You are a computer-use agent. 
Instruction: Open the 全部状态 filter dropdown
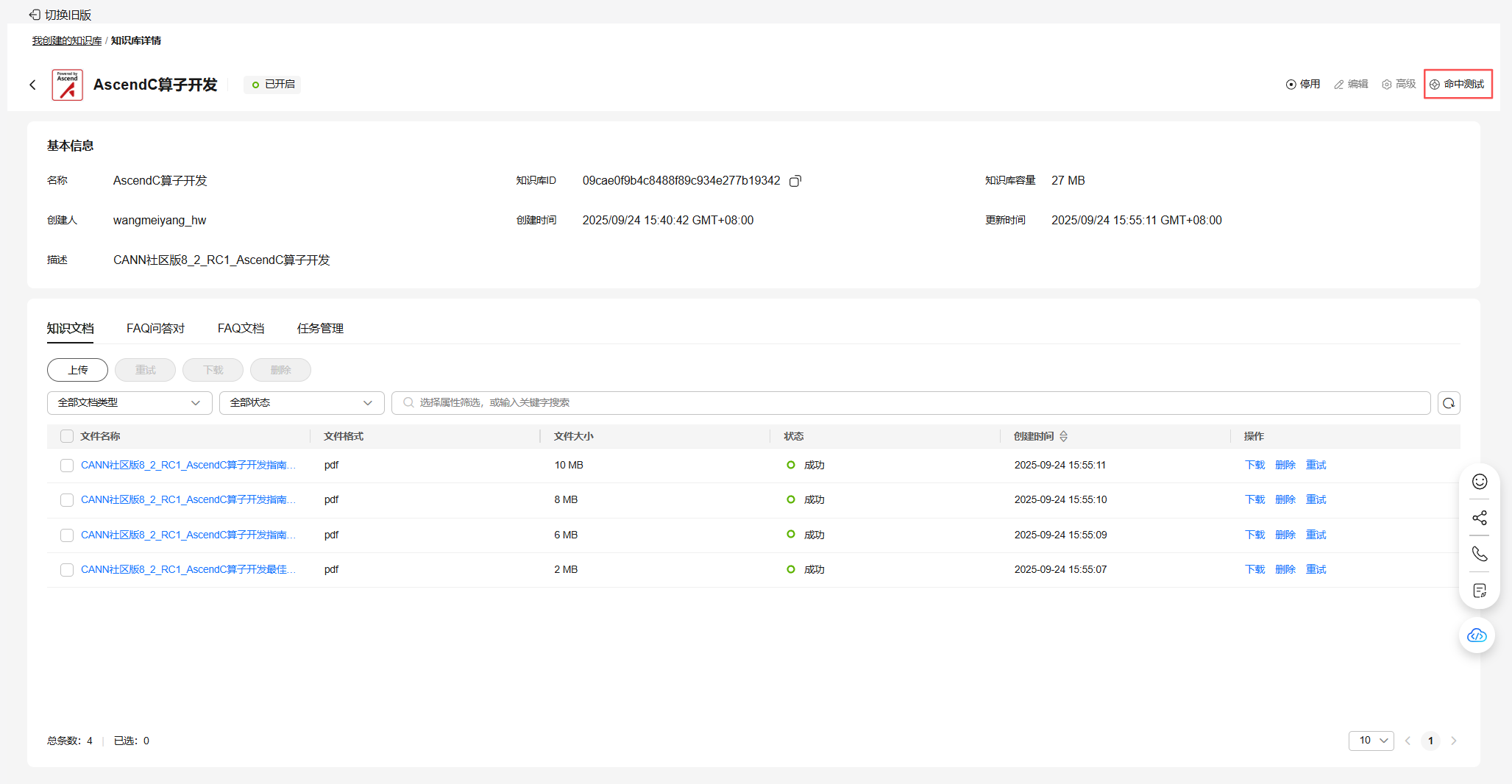click(x=301, y=403)
